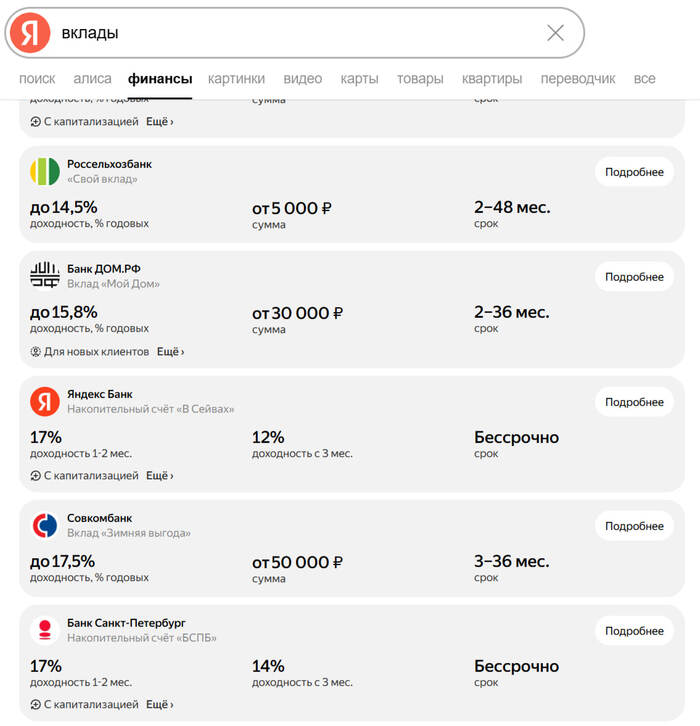This screenshot has width=700, height=726.
Task: Click the Совкомбанк logo icon
Action: pos(45,525)
